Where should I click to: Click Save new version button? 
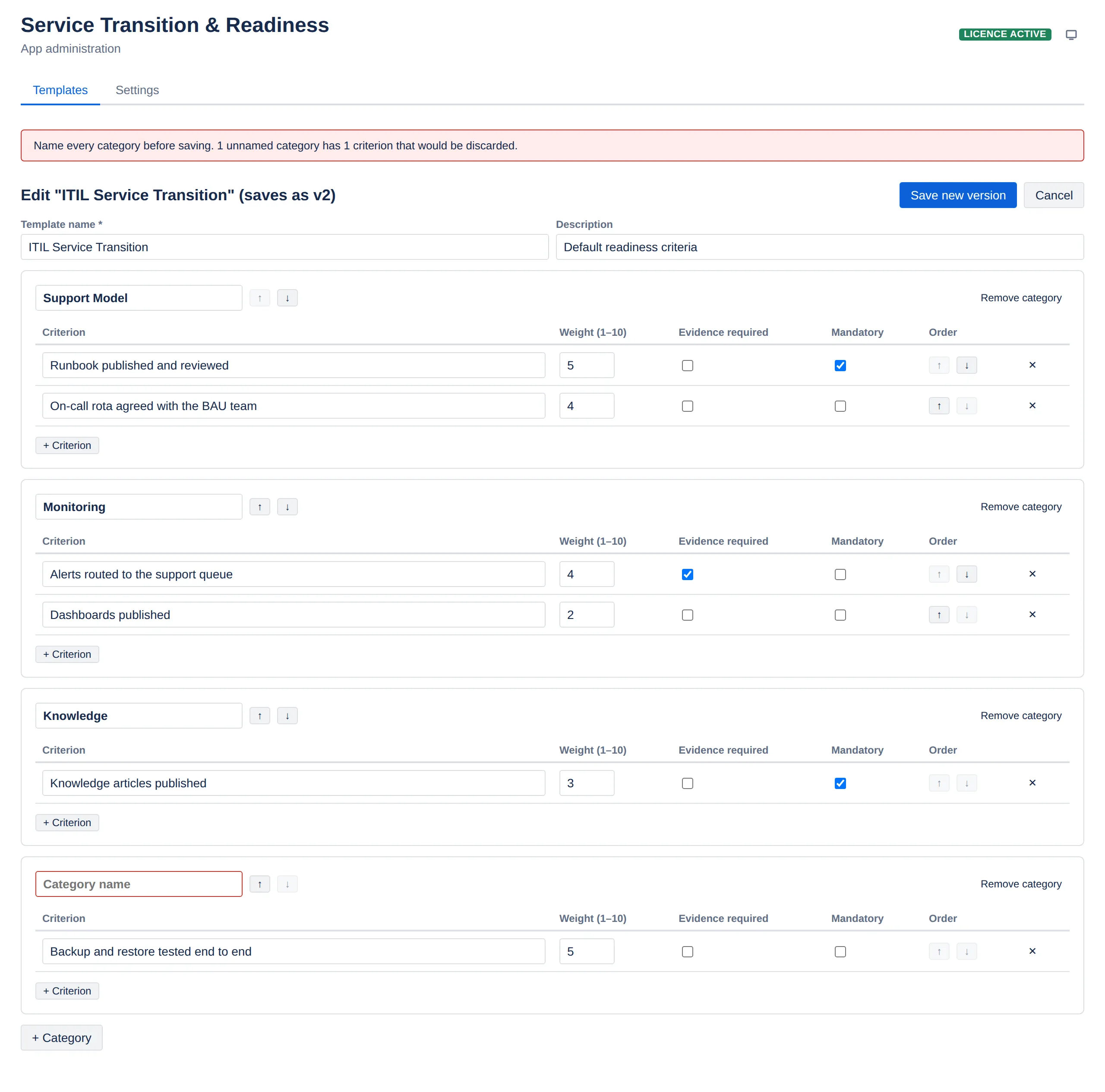(x=958, y=195)
